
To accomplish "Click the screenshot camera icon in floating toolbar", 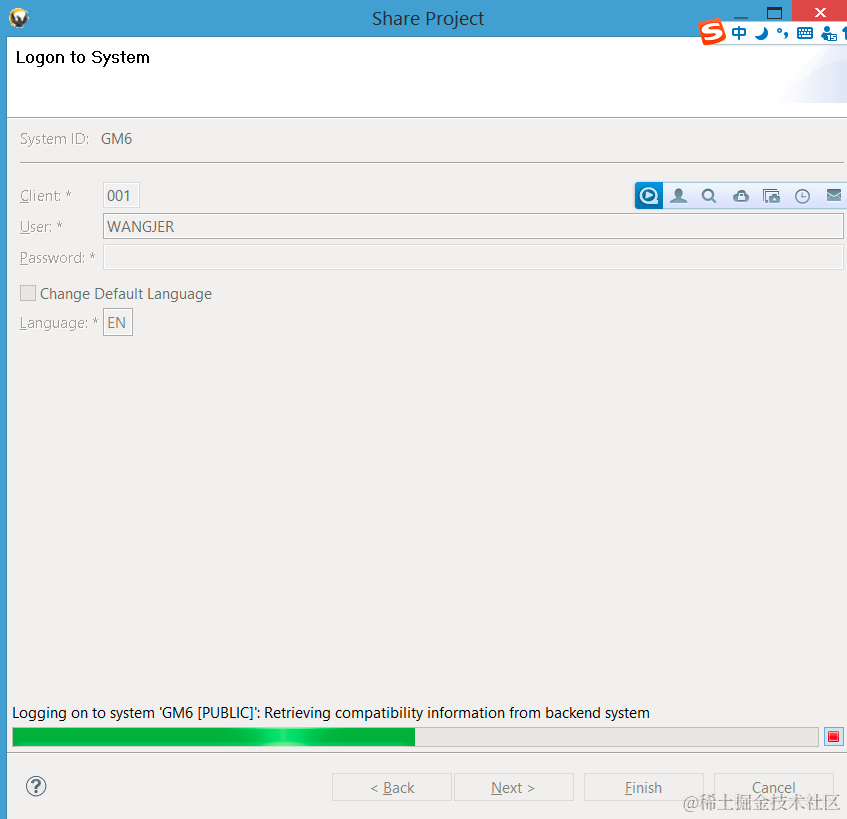I will coord(771,196).
